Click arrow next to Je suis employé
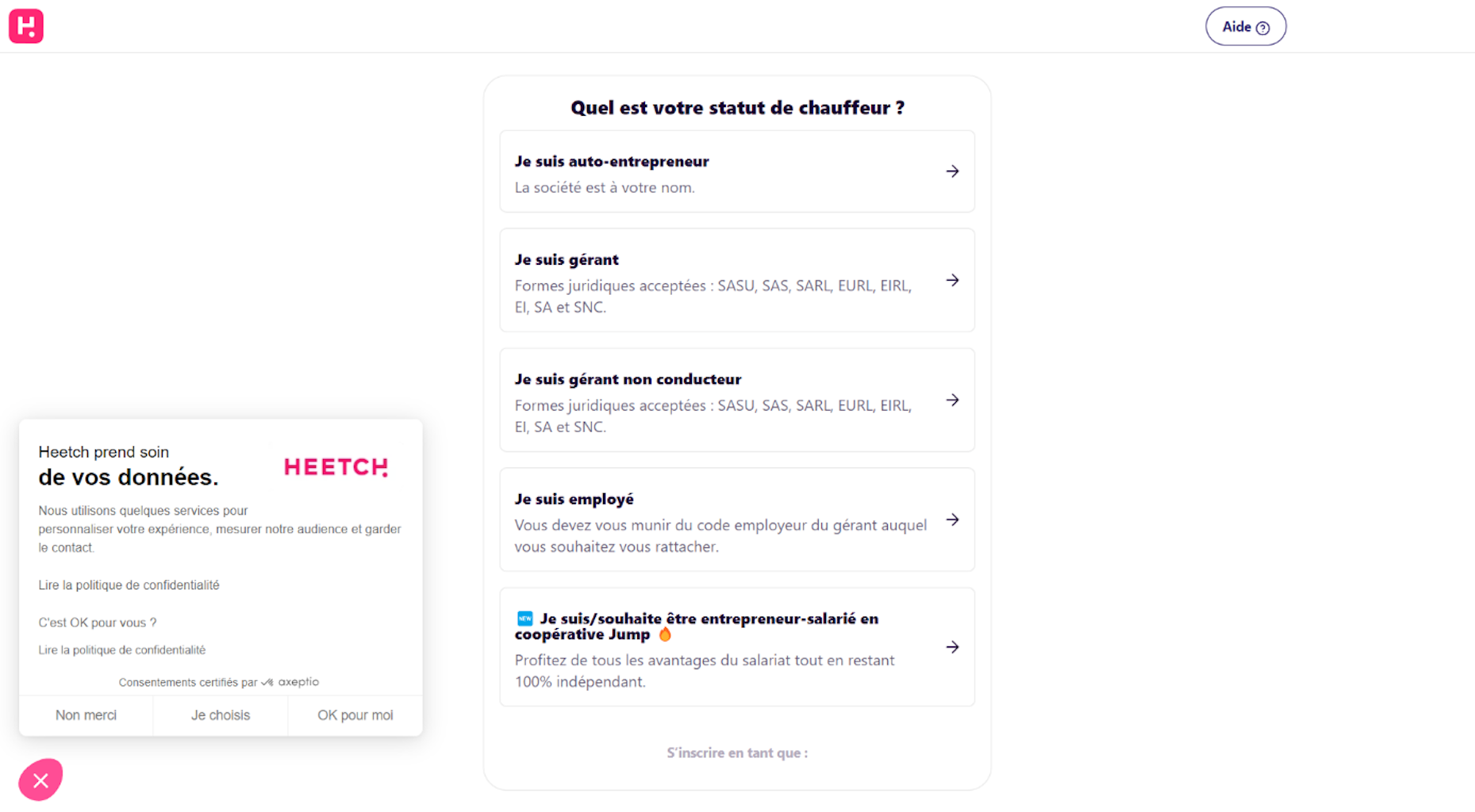Screen dimensions: 1475x812 click(952, 519)
